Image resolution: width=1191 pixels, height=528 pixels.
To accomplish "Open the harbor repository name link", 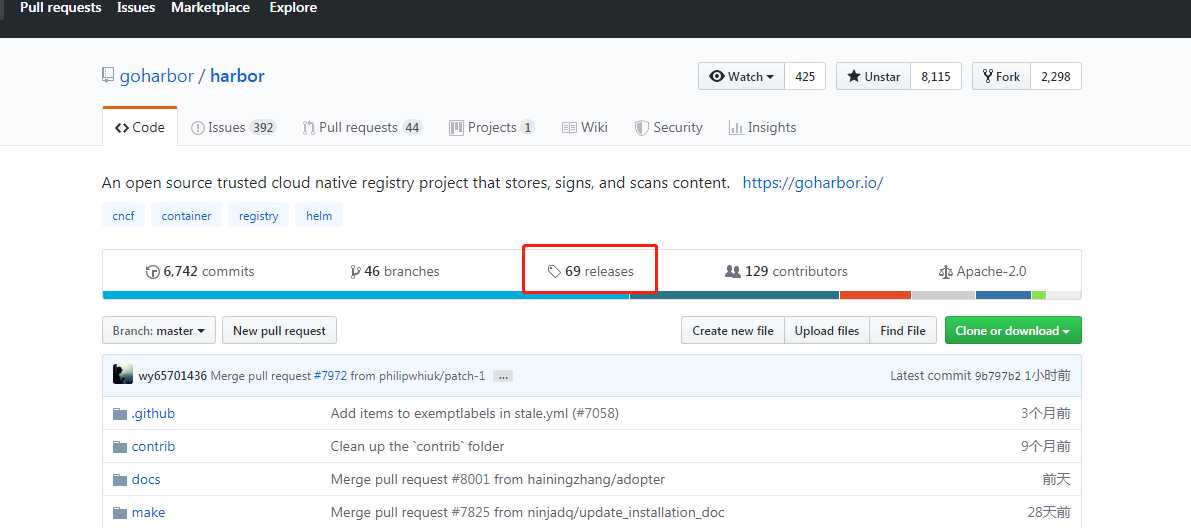I will pos(237,76).
